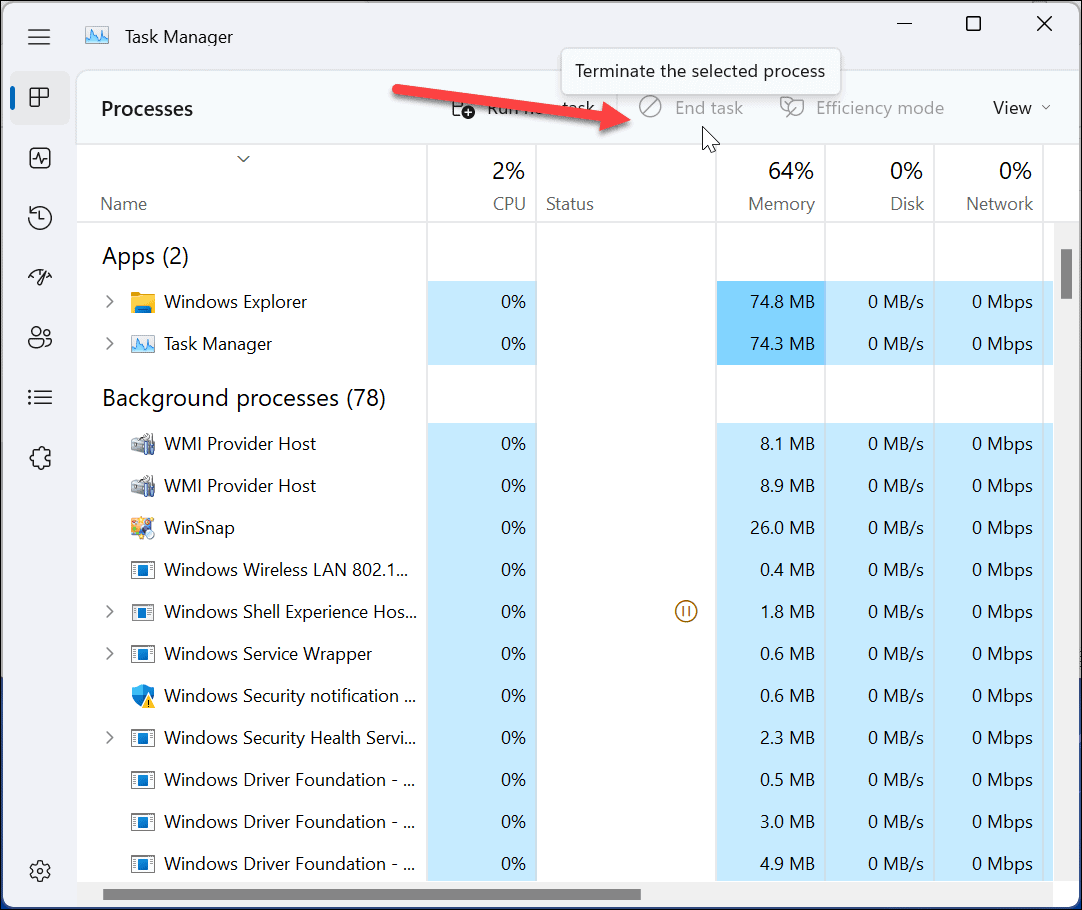The height and width of the screenshot is (910, 1082).
Task: Open the Startup apps page
Action: (x=40, y=278)
